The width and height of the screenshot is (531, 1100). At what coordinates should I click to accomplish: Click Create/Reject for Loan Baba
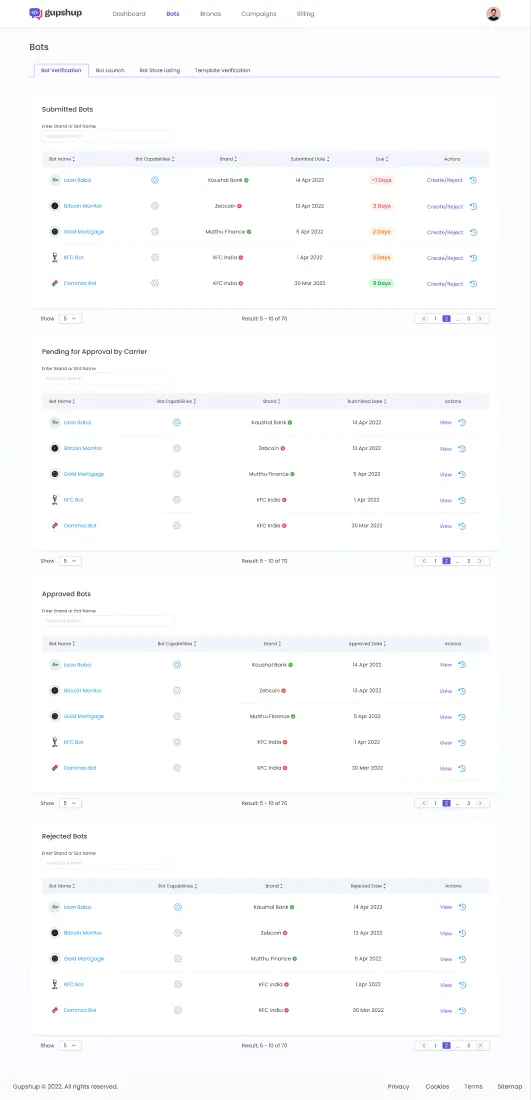pyautogui.click(x=445, y=180)
